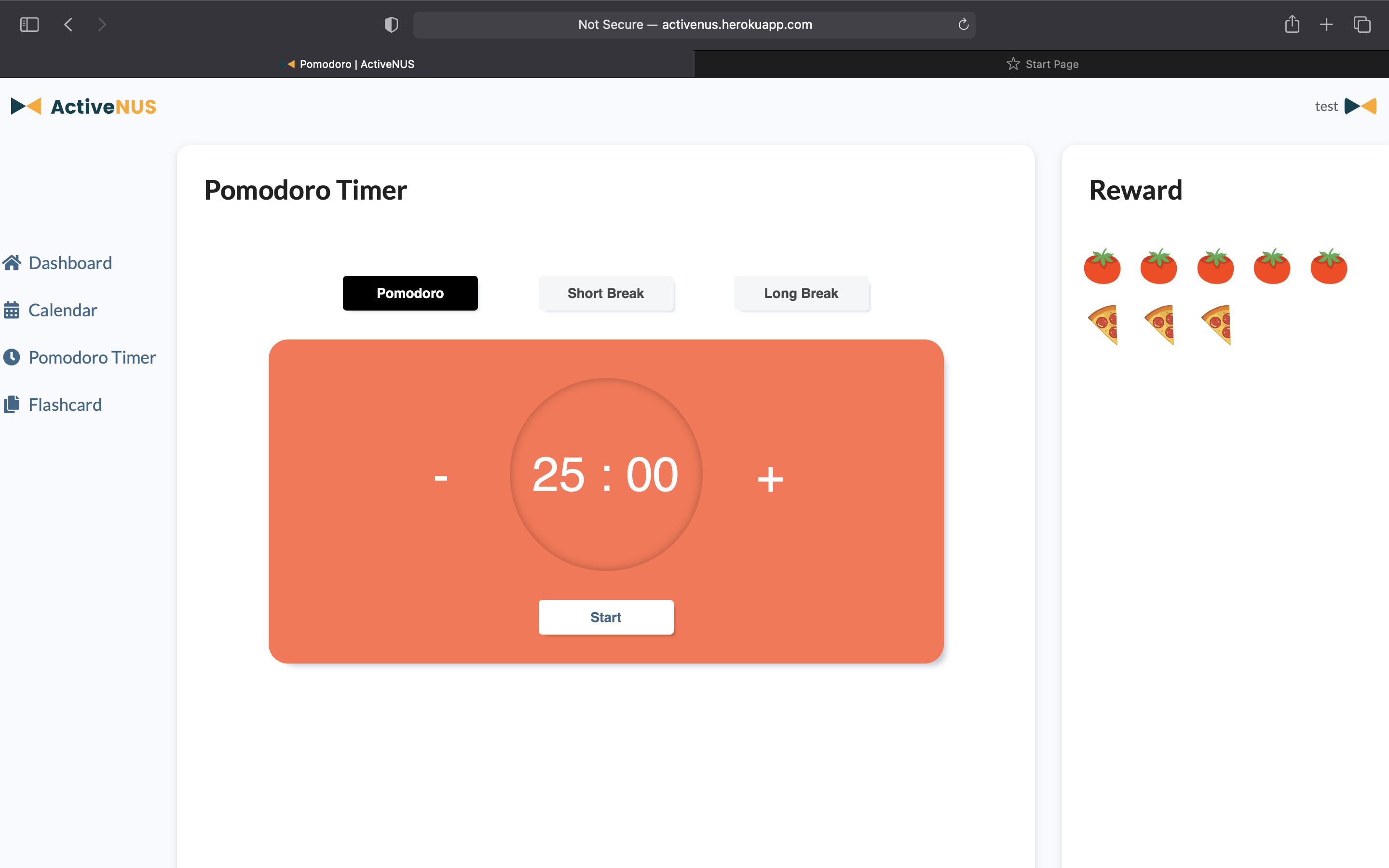The width and height of the screenshot is (1389, 868).
Task: Click the username test
Action: (x=1326, y=107)
